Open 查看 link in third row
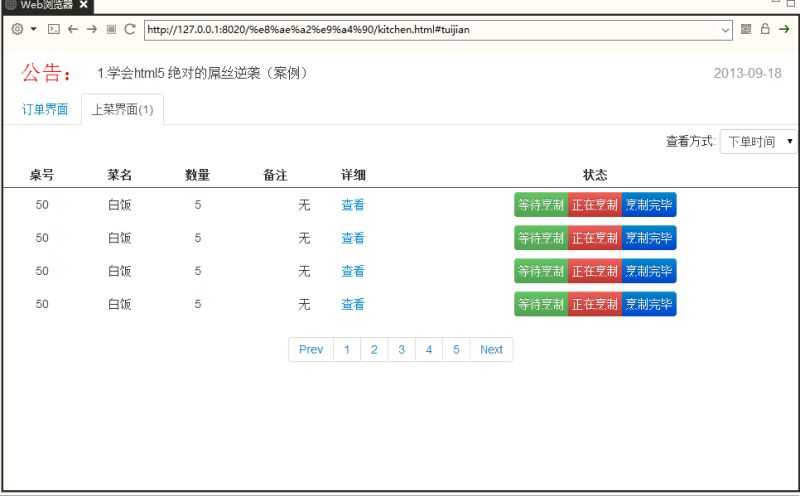This screenshot has width=800, height=496. point(353,271)
